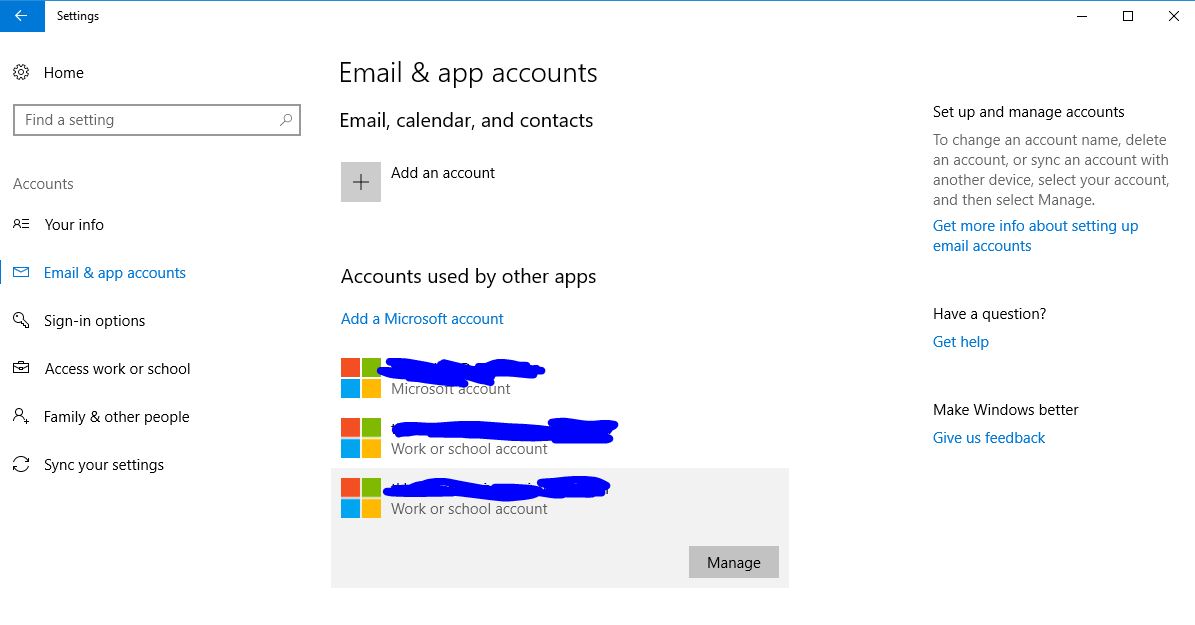Click the back arrow in Settings
The image size is (1195, 625).
click(x=21, y=16)
